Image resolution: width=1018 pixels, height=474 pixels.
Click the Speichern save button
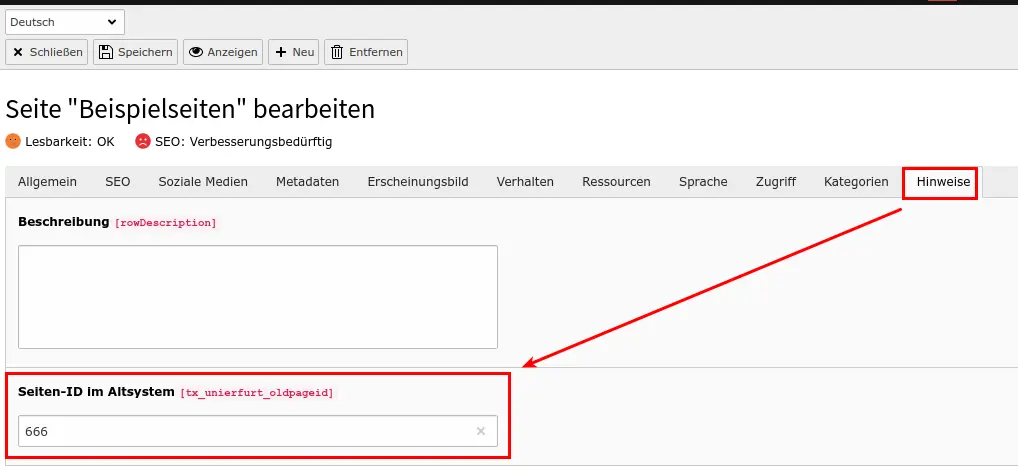[x=135, y=52]
